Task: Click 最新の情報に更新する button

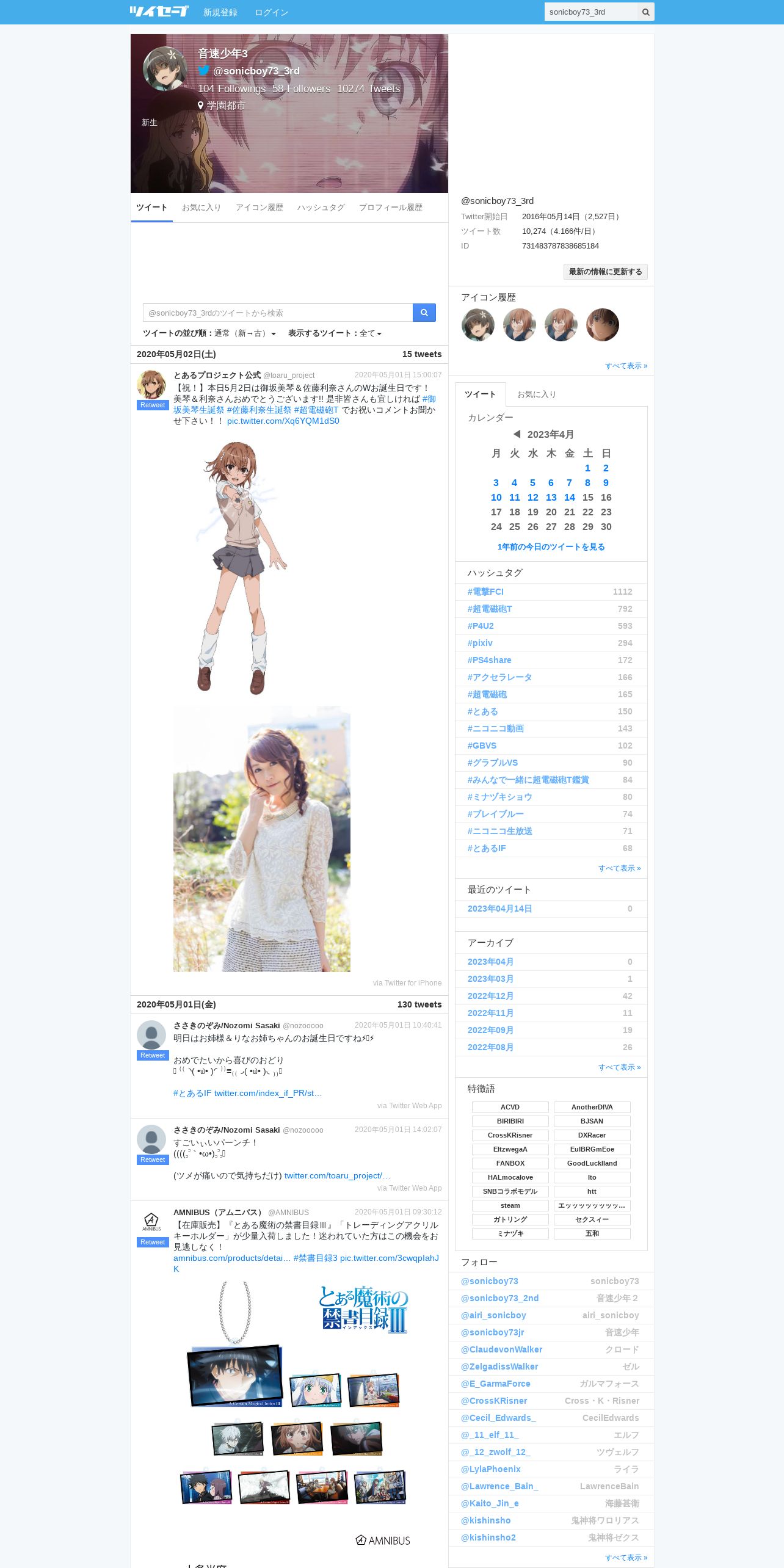Action: coord(606,272)
